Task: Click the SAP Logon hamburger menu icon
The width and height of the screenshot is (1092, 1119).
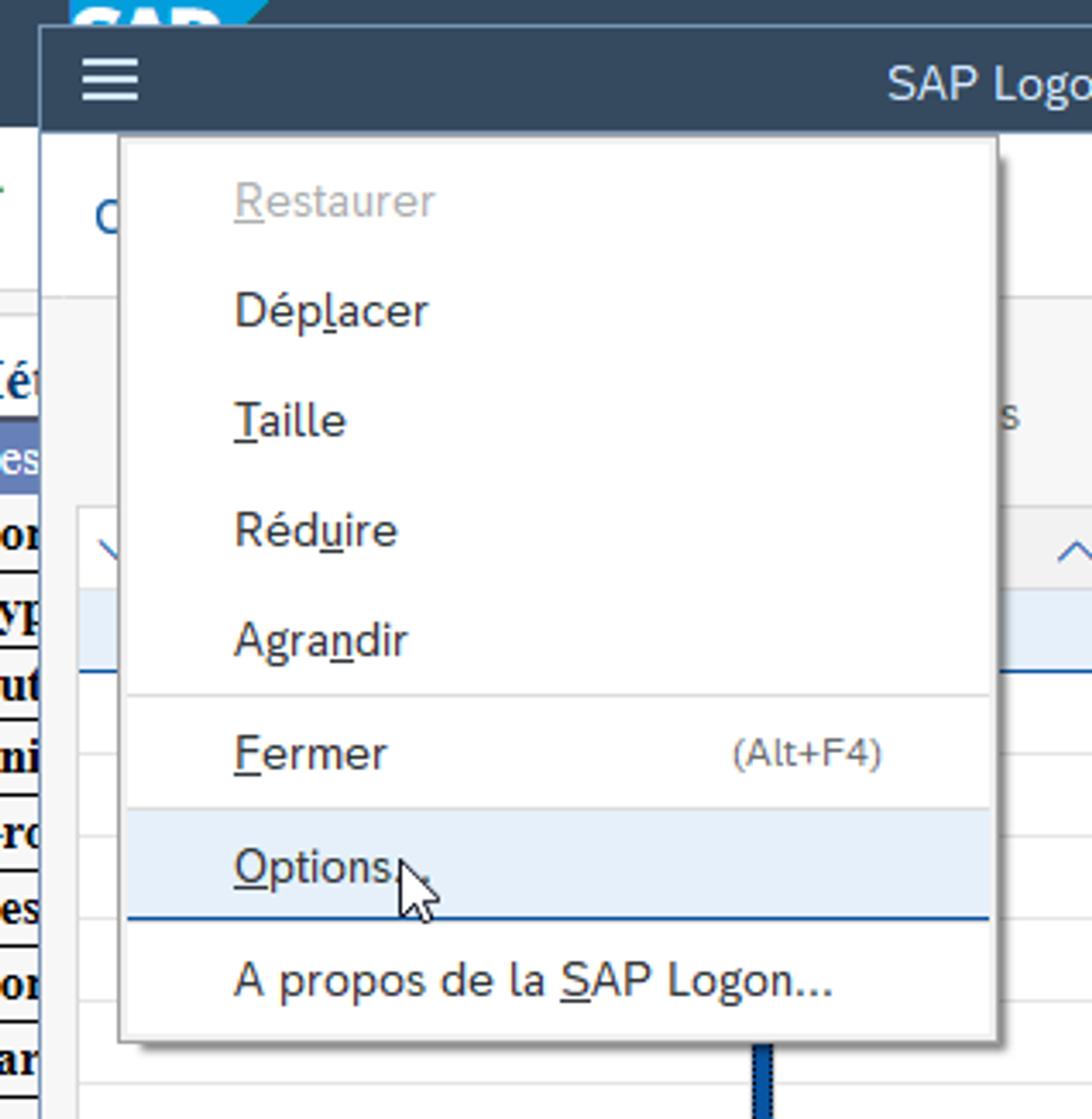Action: 110,80
